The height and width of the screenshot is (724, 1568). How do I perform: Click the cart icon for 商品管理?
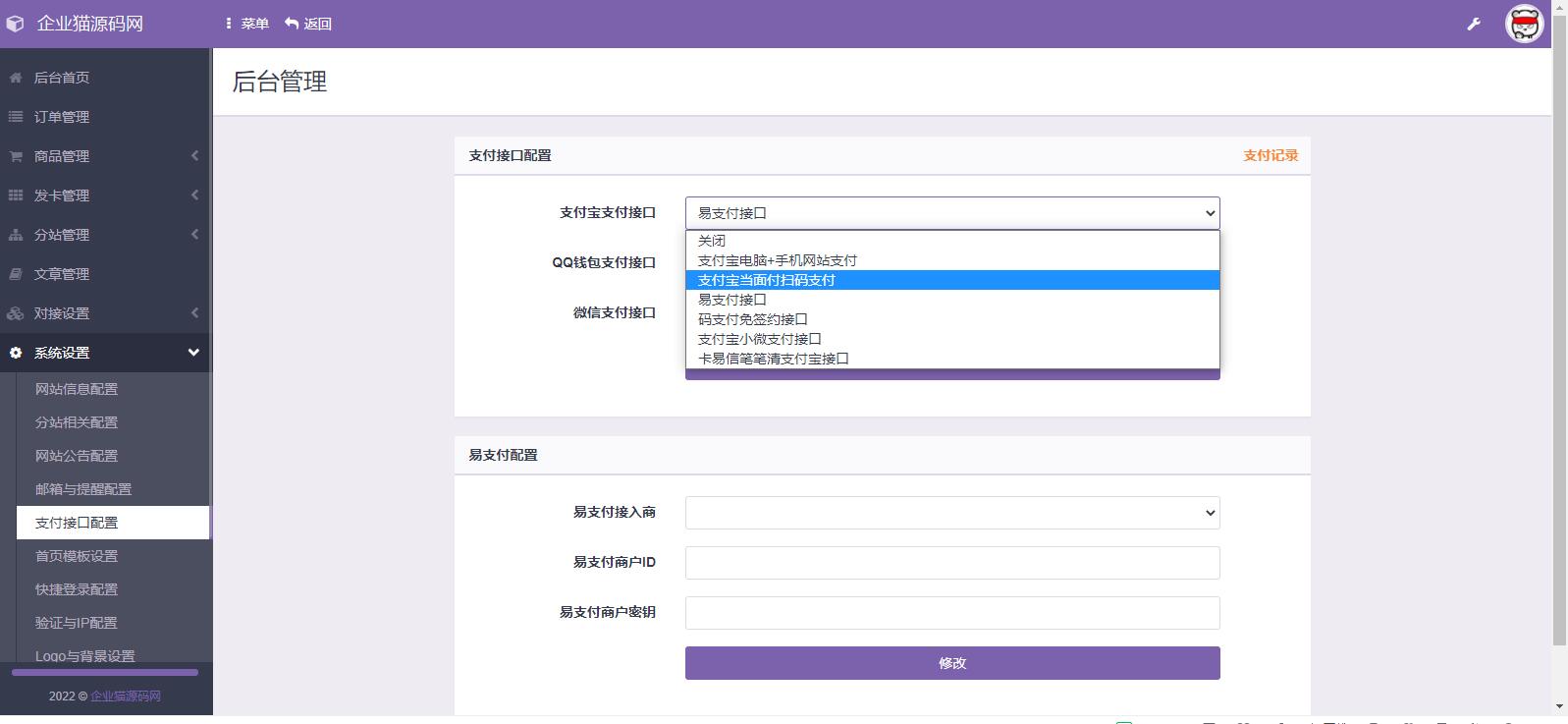[x=16, y=156]
